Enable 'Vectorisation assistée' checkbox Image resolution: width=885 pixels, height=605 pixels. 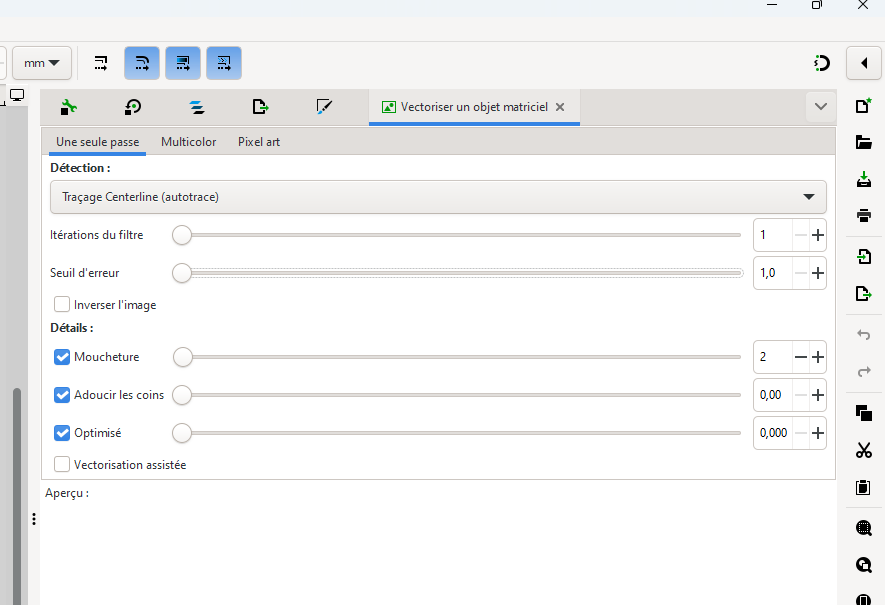coord(62,465)
